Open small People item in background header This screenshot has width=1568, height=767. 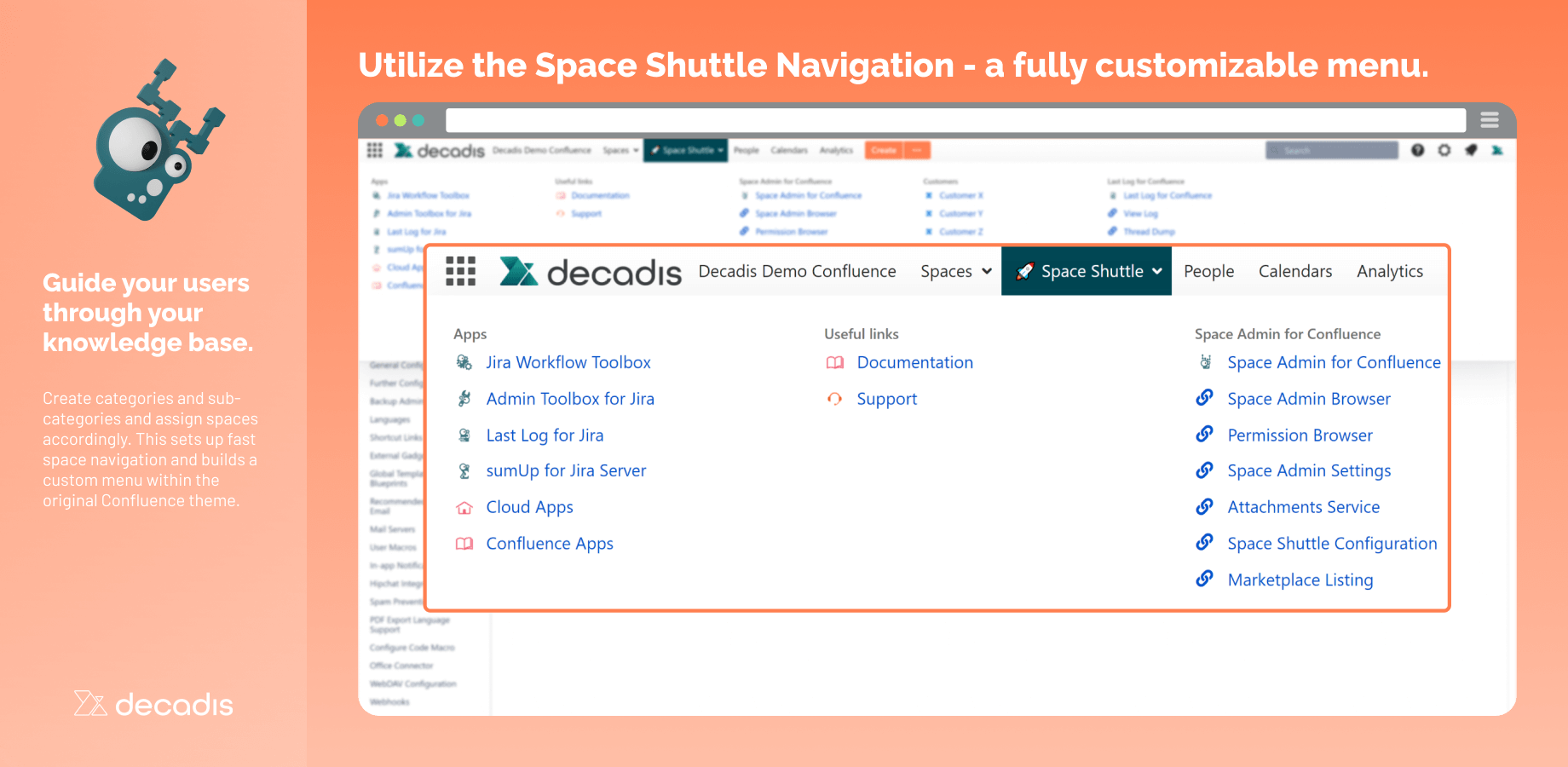click(x=747, y=151)
